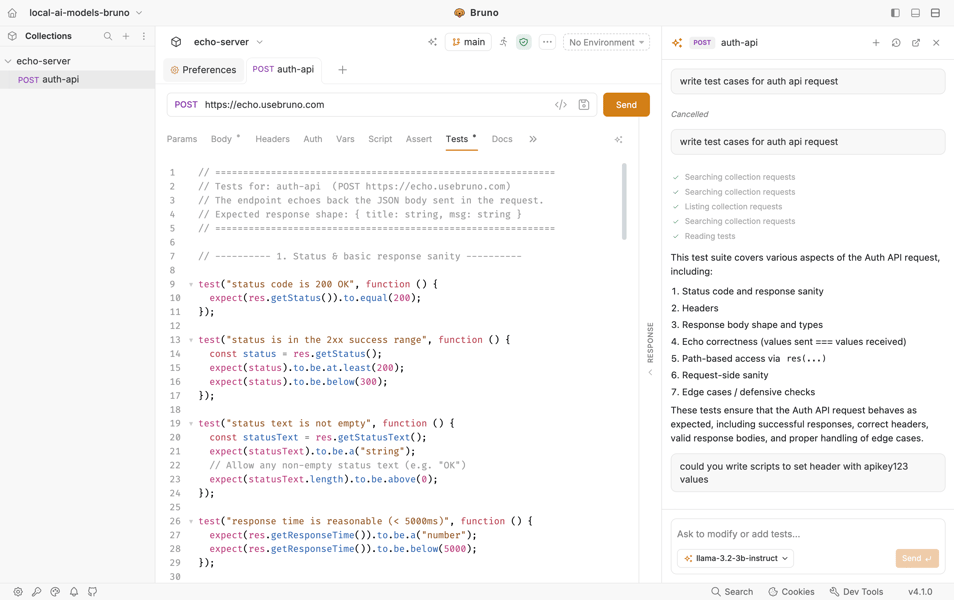Click the v4.1.0 version label
Image resolution: width=954 pixels, height=600 pixels.
[x=920, y=591]
